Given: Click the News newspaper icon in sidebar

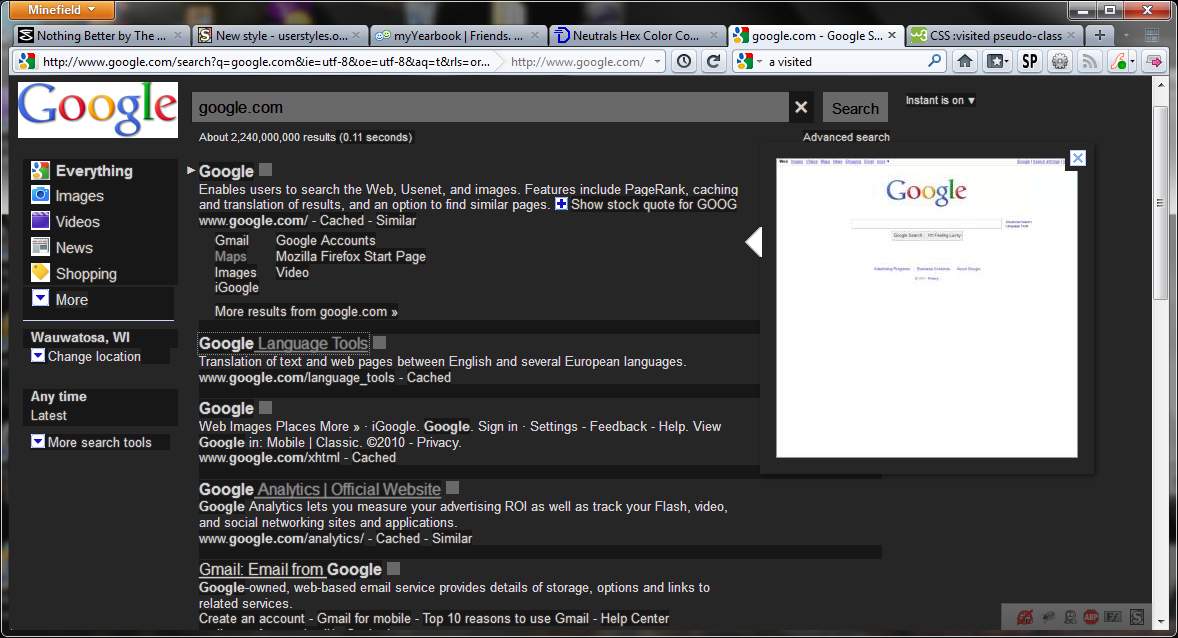Looking at the screenshot, I should tap(41, 246).
